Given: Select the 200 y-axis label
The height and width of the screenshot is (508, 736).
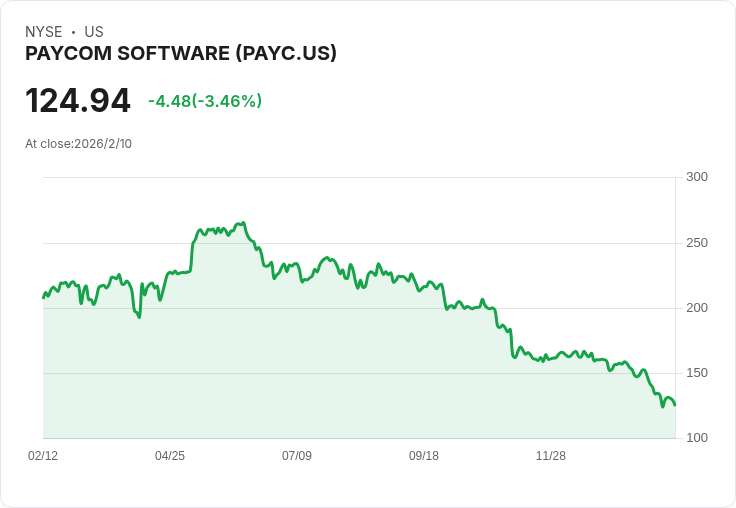Looking at the screenshot, I should [697, 308].
